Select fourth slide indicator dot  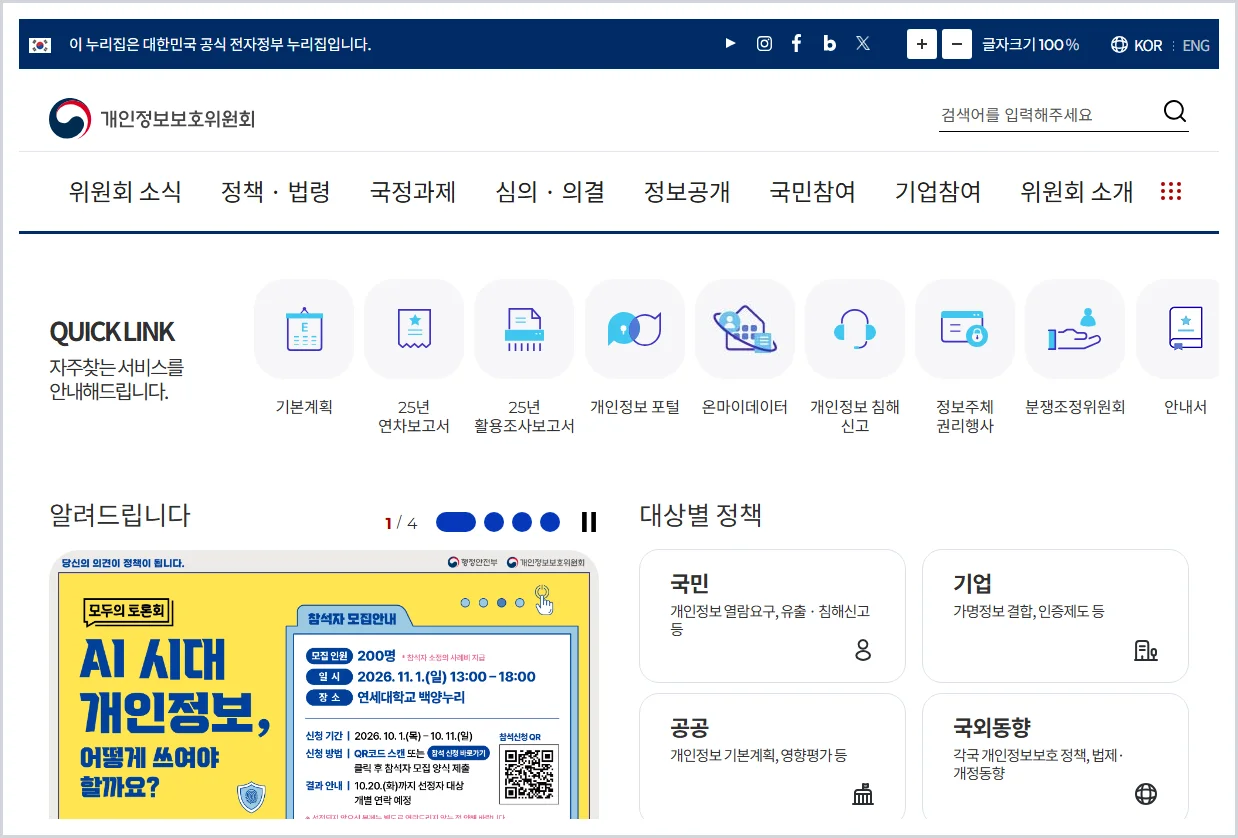coord(550,522)
